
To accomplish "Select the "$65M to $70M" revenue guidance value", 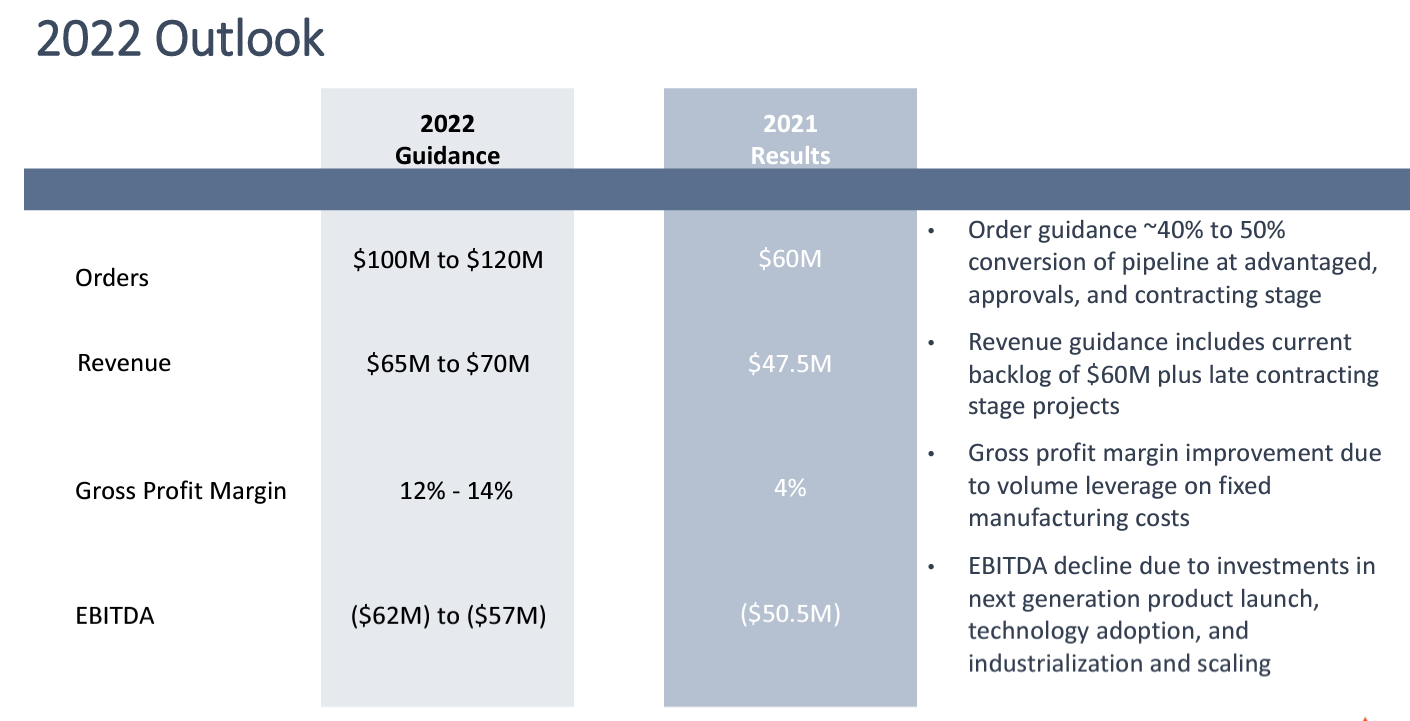I will click(448, 364).
